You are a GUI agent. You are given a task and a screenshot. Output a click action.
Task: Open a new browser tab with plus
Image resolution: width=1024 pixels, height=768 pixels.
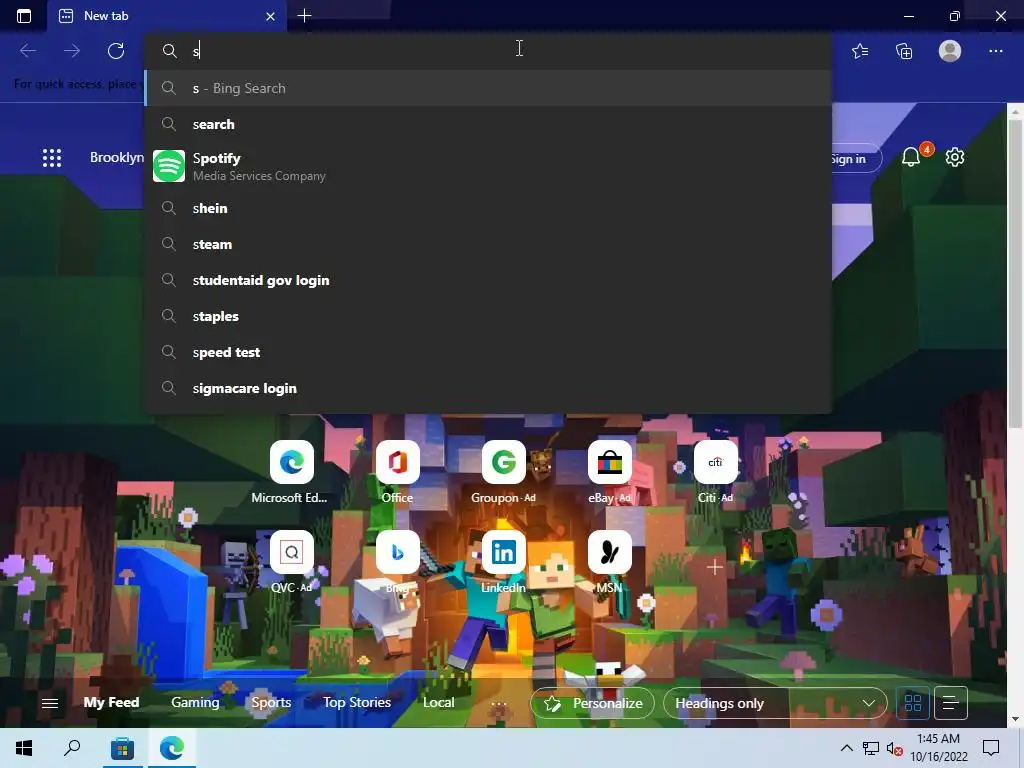pos(304,16)
